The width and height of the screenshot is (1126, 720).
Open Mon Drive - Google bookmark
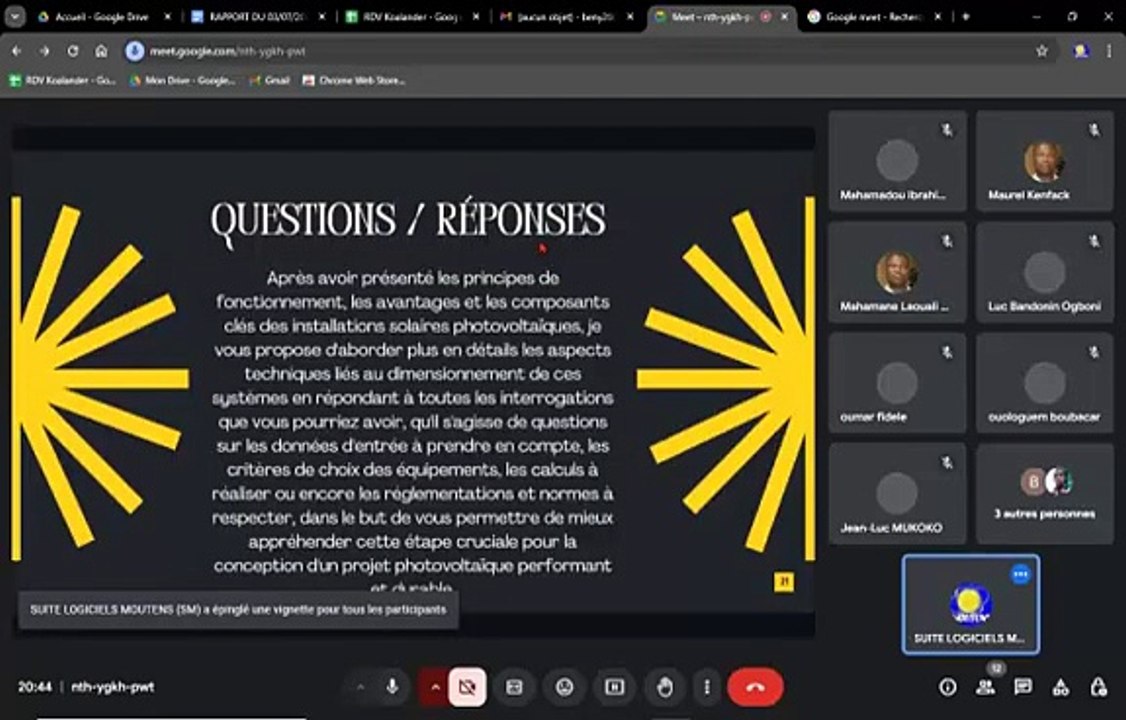(182, 80)
